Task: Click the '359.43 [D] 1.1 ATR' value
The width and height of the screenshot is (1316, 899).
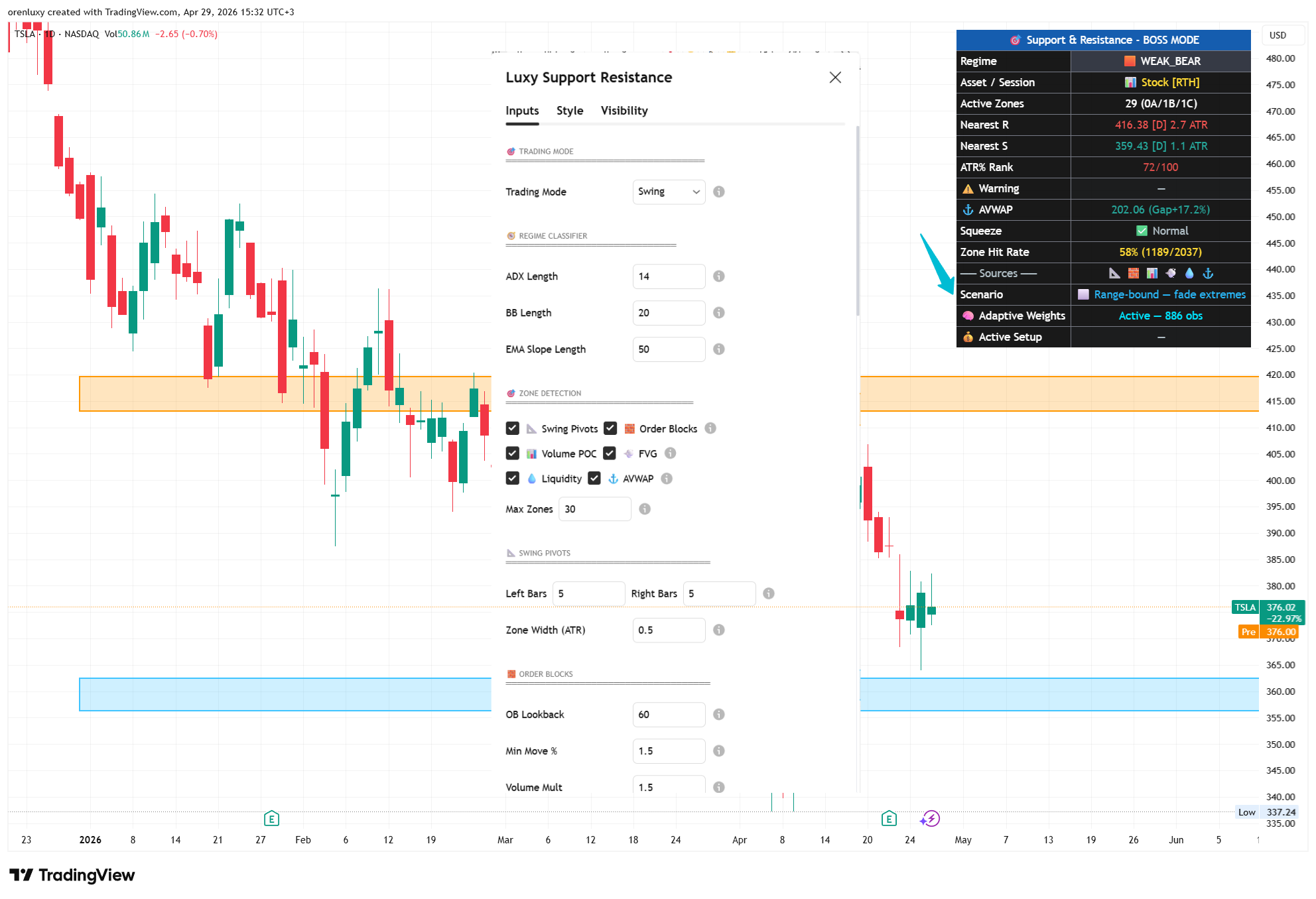Action: 1161,146
